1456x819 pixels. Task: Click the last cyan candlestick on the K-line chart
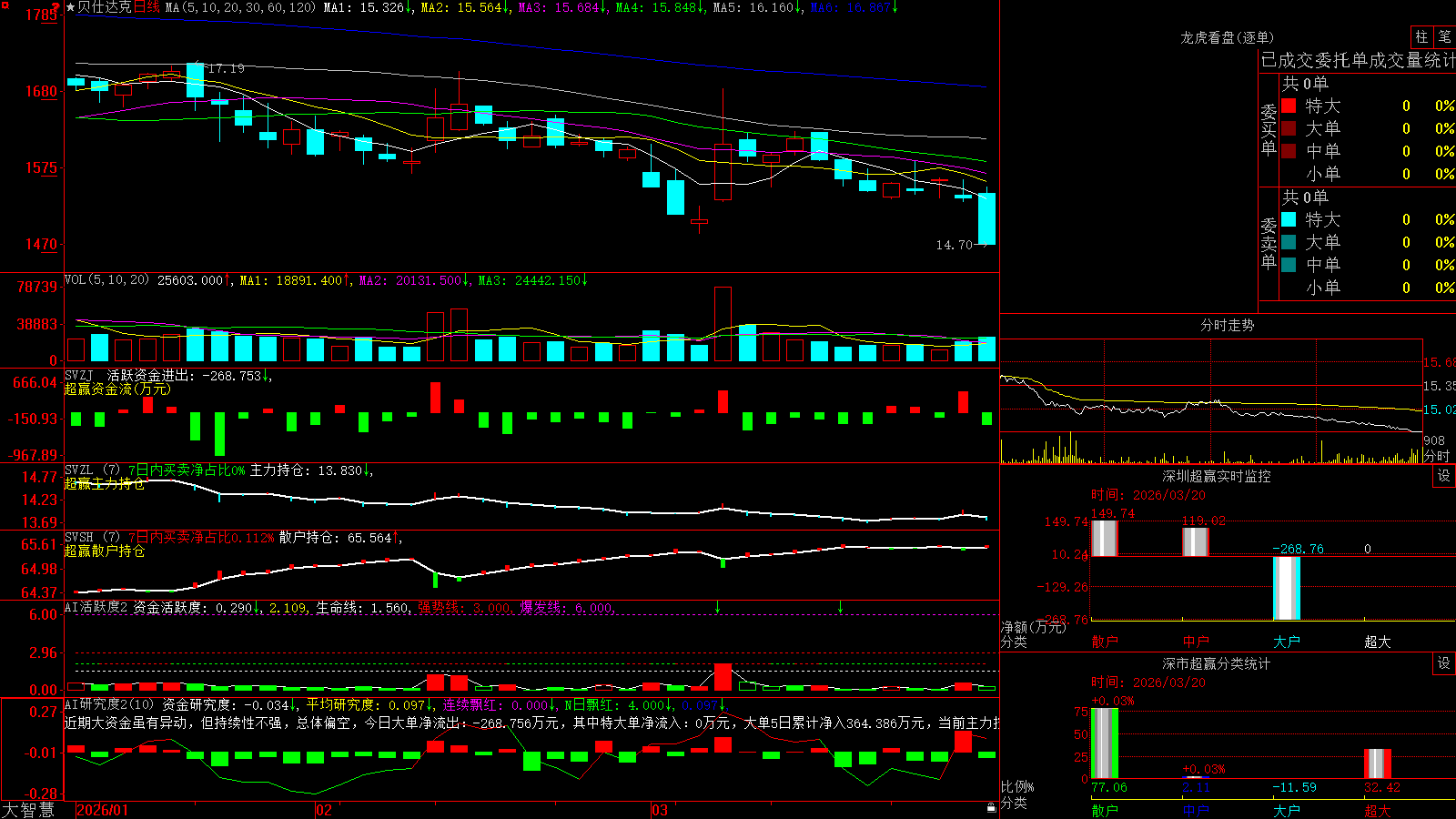[x=986, y=218]
